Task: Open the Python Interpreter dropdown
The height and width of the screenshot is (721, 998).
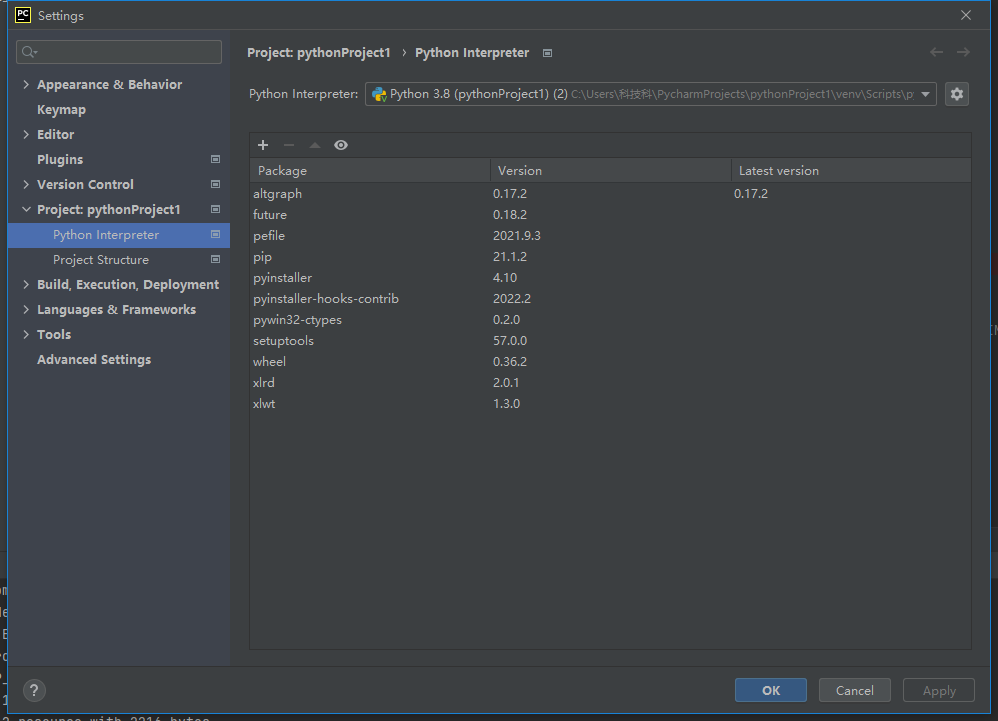Action: (x=650, y=94)
